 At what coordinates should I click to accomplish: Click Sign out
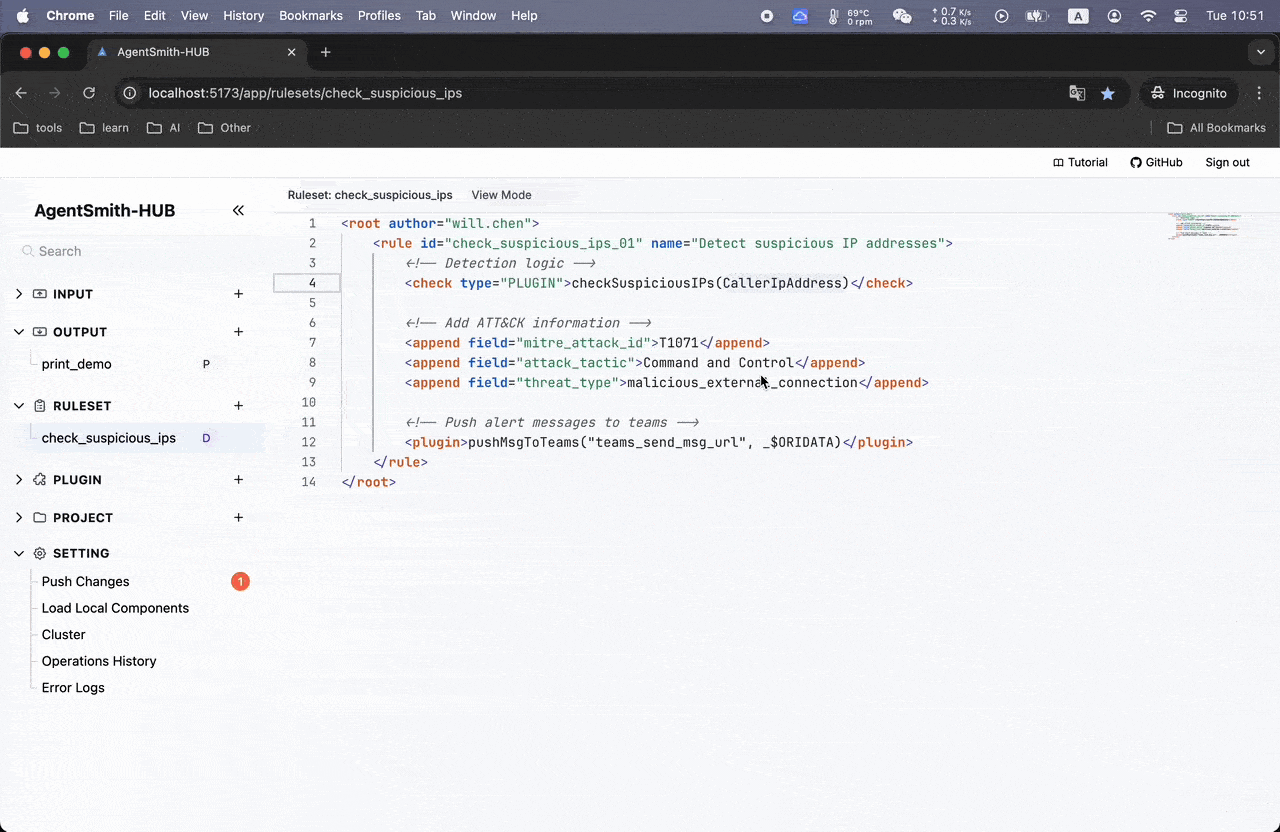tap(1227, 162)
